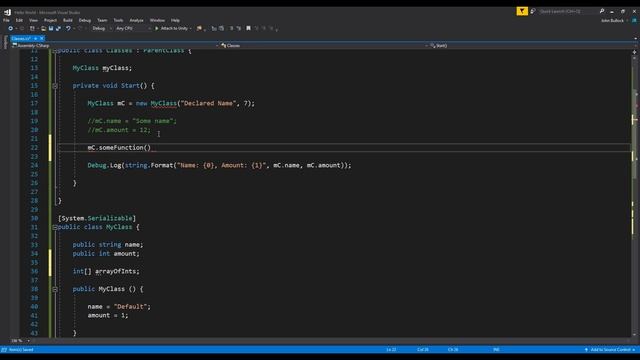Open the Project menu
This screenshot has width=640, height=360.
tap(50, 20)
